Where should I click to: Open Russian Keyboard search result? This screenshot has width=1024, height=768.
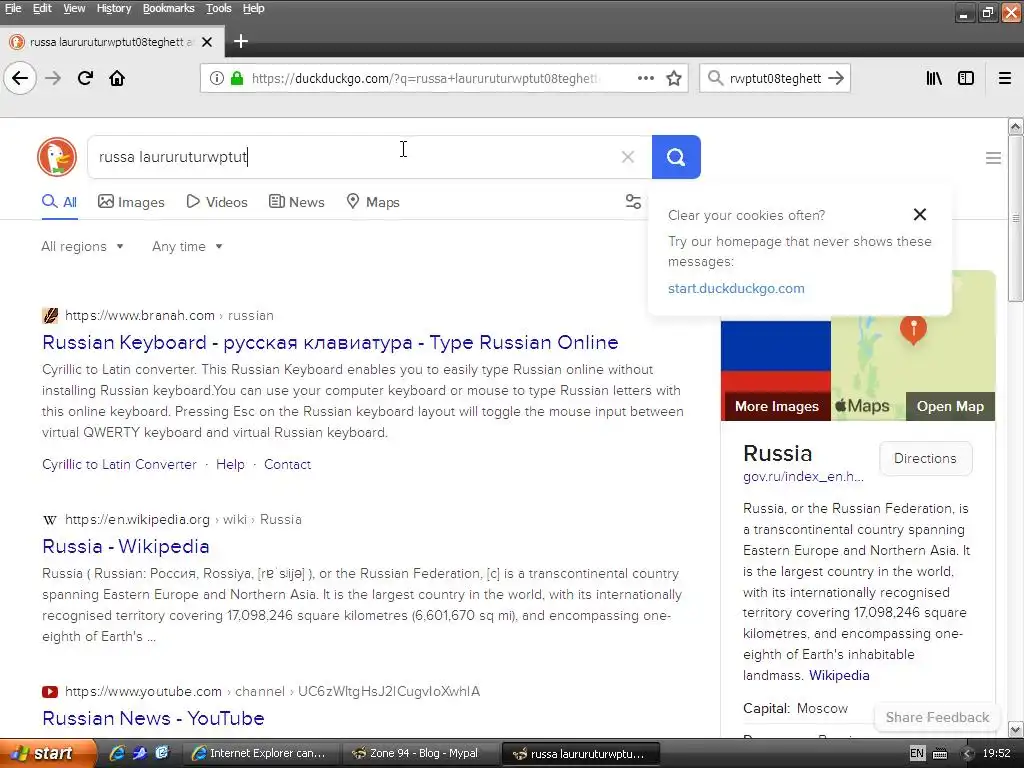tap(330, 342)
